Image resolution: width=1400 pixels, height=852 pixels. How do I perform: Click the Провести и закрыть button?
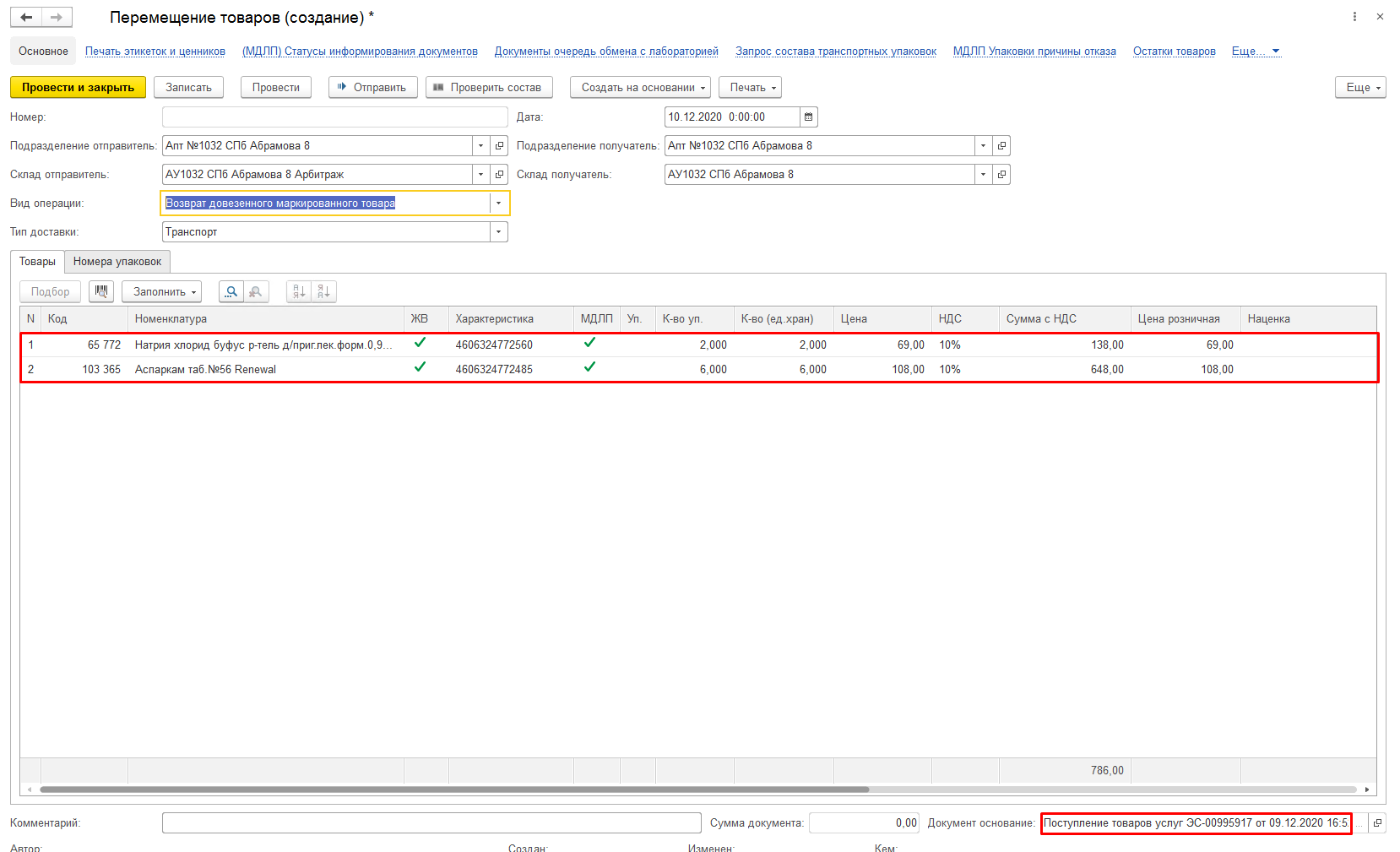[78, 88]
